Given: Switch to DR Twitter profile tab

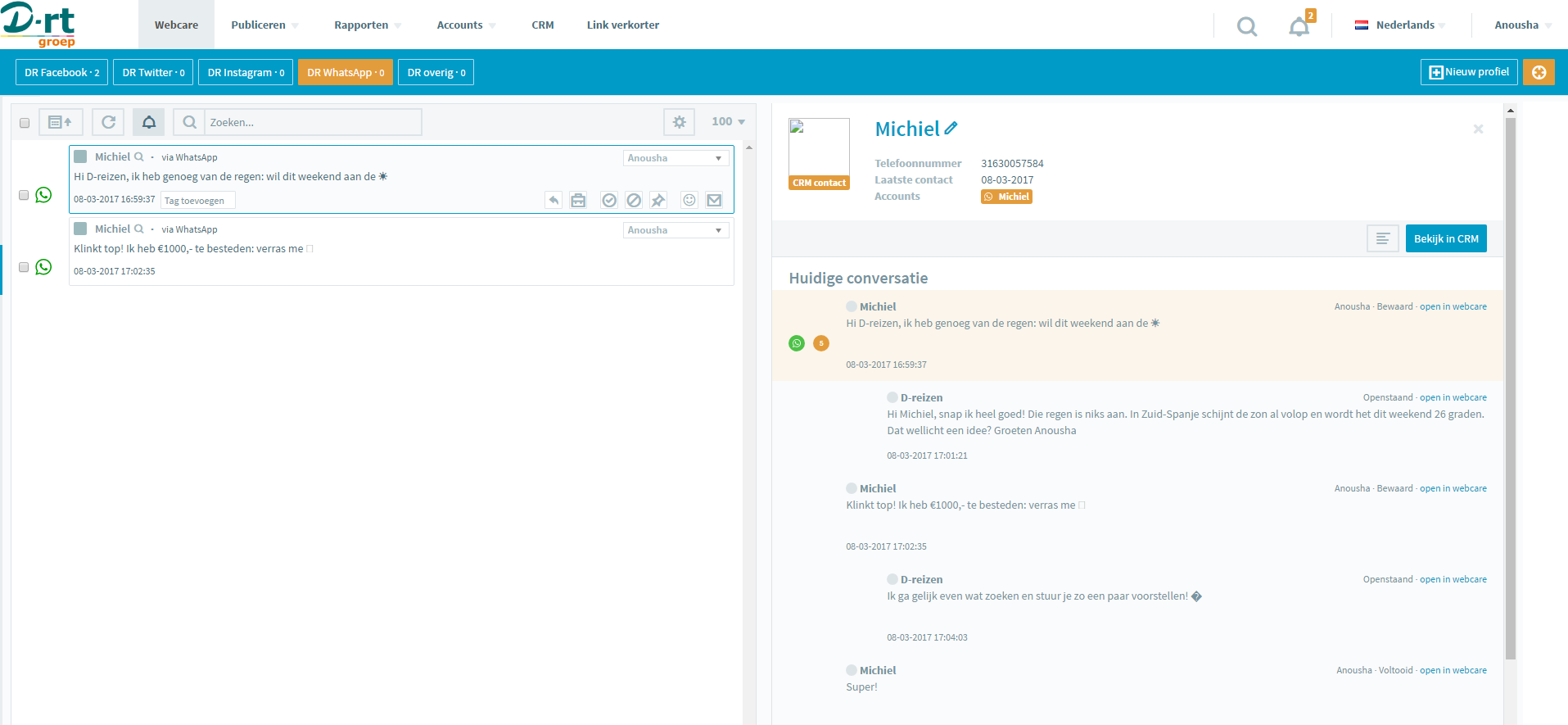Looking at the screenshot, I should pos(153,72).
